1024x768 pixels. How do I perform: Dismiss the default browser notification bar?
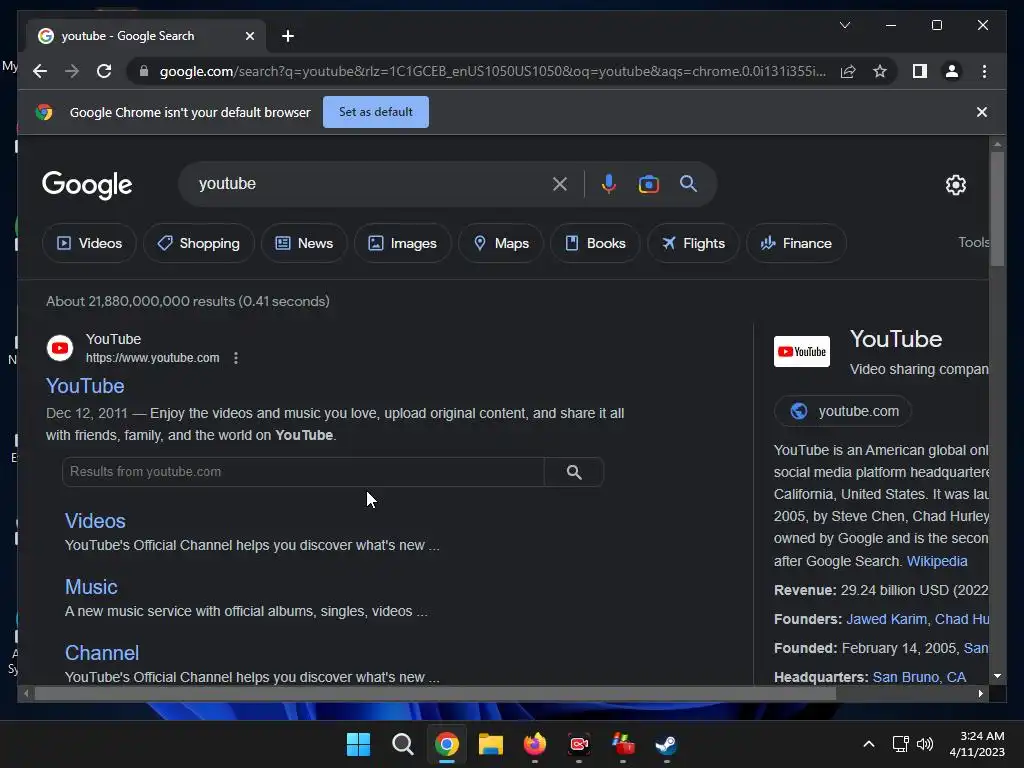tap(981, 112)
